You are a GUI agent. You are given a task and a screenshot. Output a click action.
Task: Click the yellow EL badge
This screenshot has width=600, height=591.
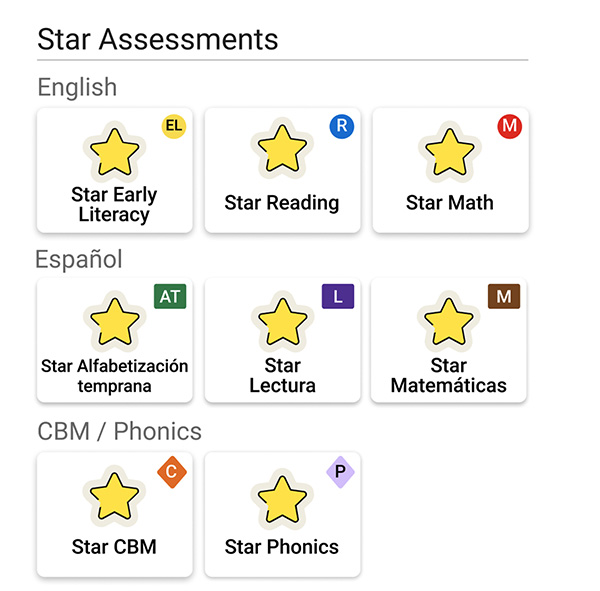[174, 126]
